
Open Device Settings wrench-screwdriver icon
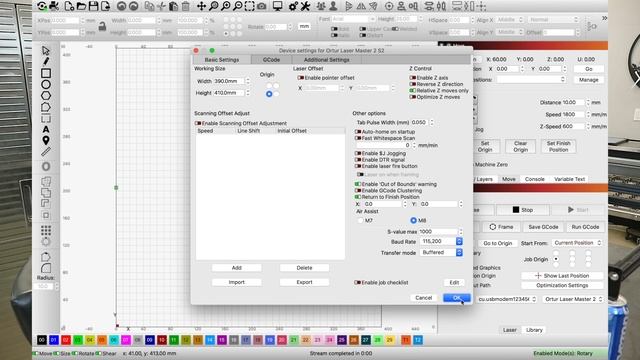coord(305,6)
